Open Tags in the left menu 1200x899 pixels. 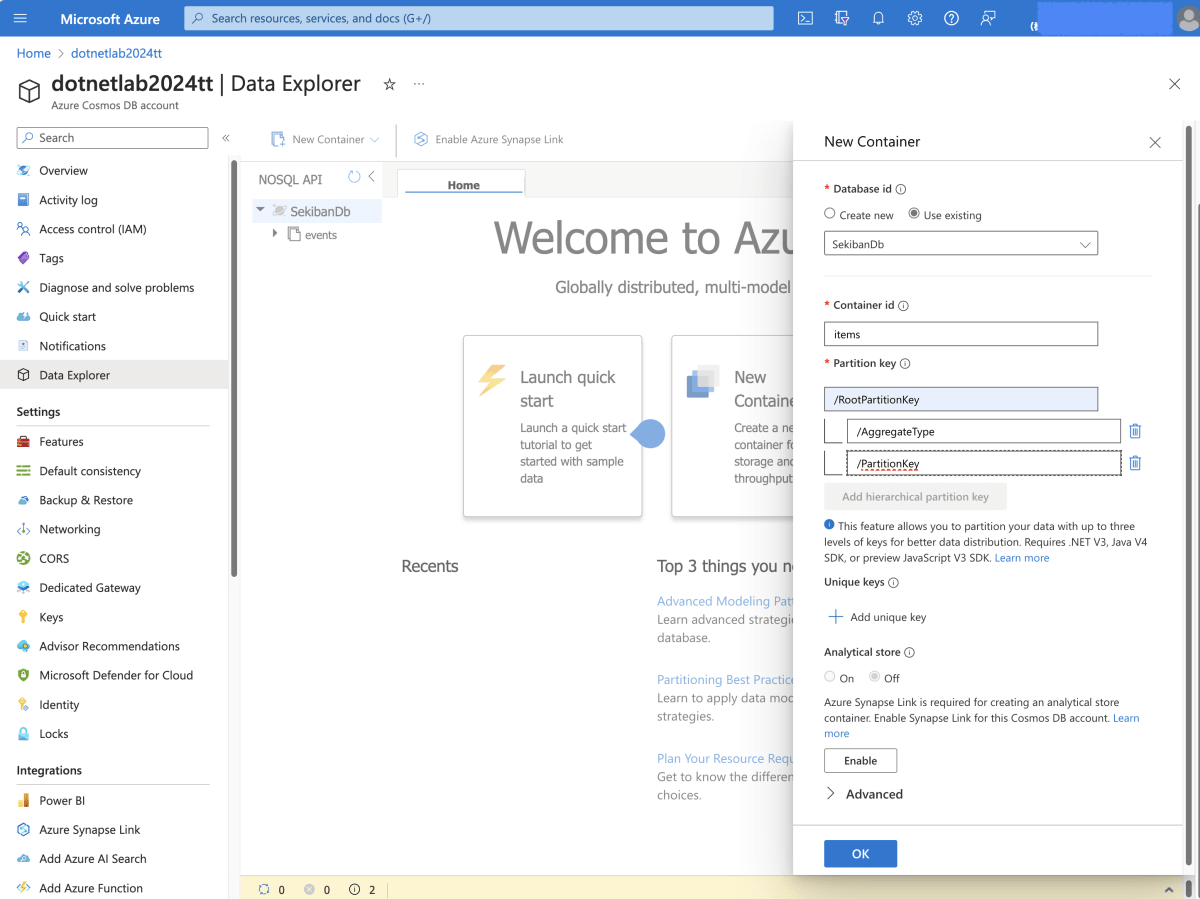51,258
